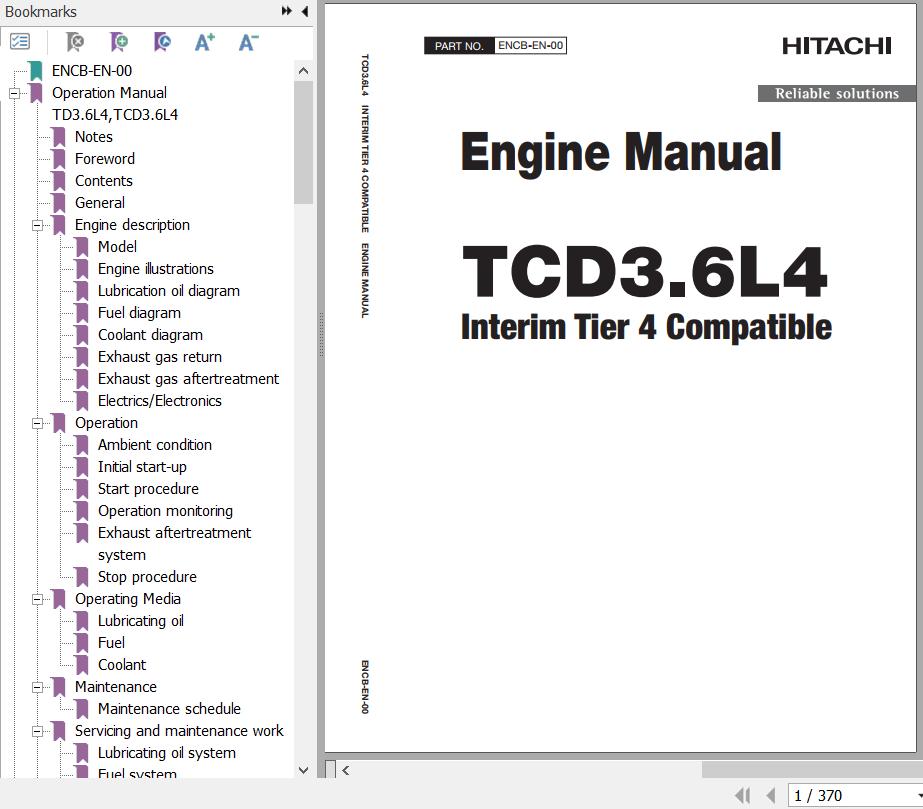Select the Operation bookmark
The image size is (923, 809).
pyautogui.click(x=107, y=423)
